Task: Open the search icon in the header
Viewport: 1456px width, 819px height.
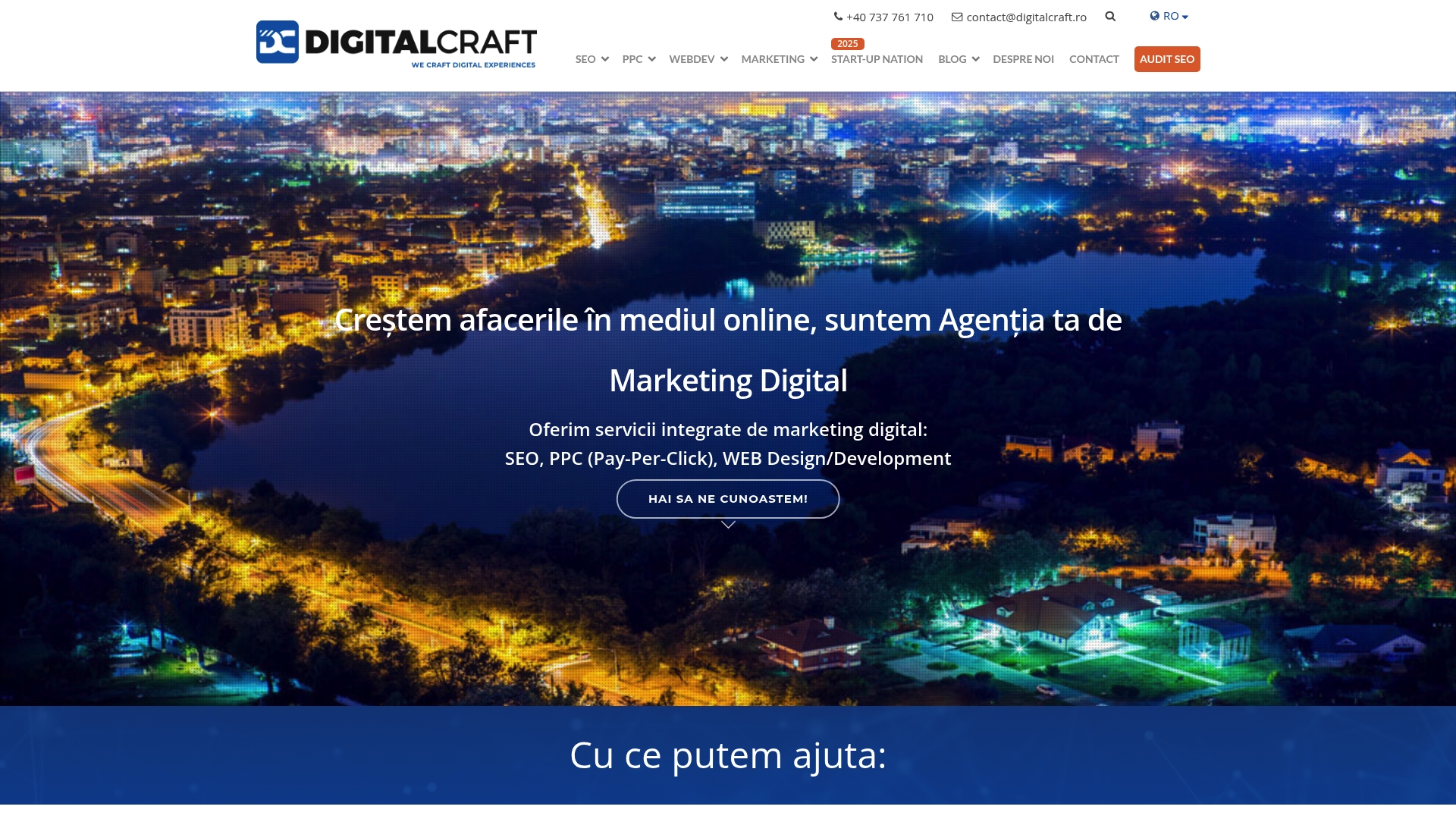Action: pos(1110,15)
